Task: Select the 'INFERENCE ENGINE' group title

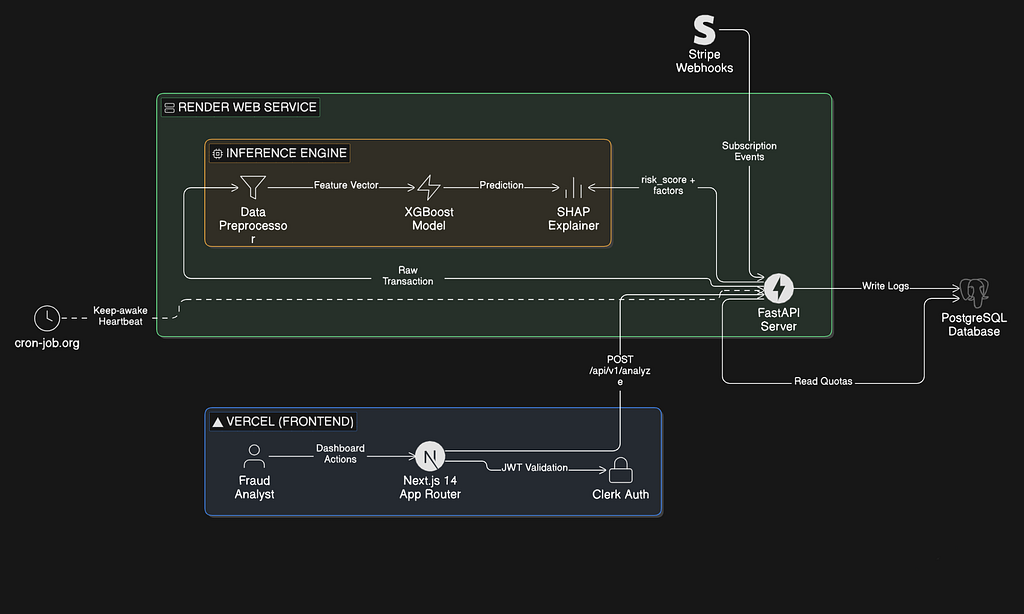Action: pyautogui.click(x=286, y=153)
